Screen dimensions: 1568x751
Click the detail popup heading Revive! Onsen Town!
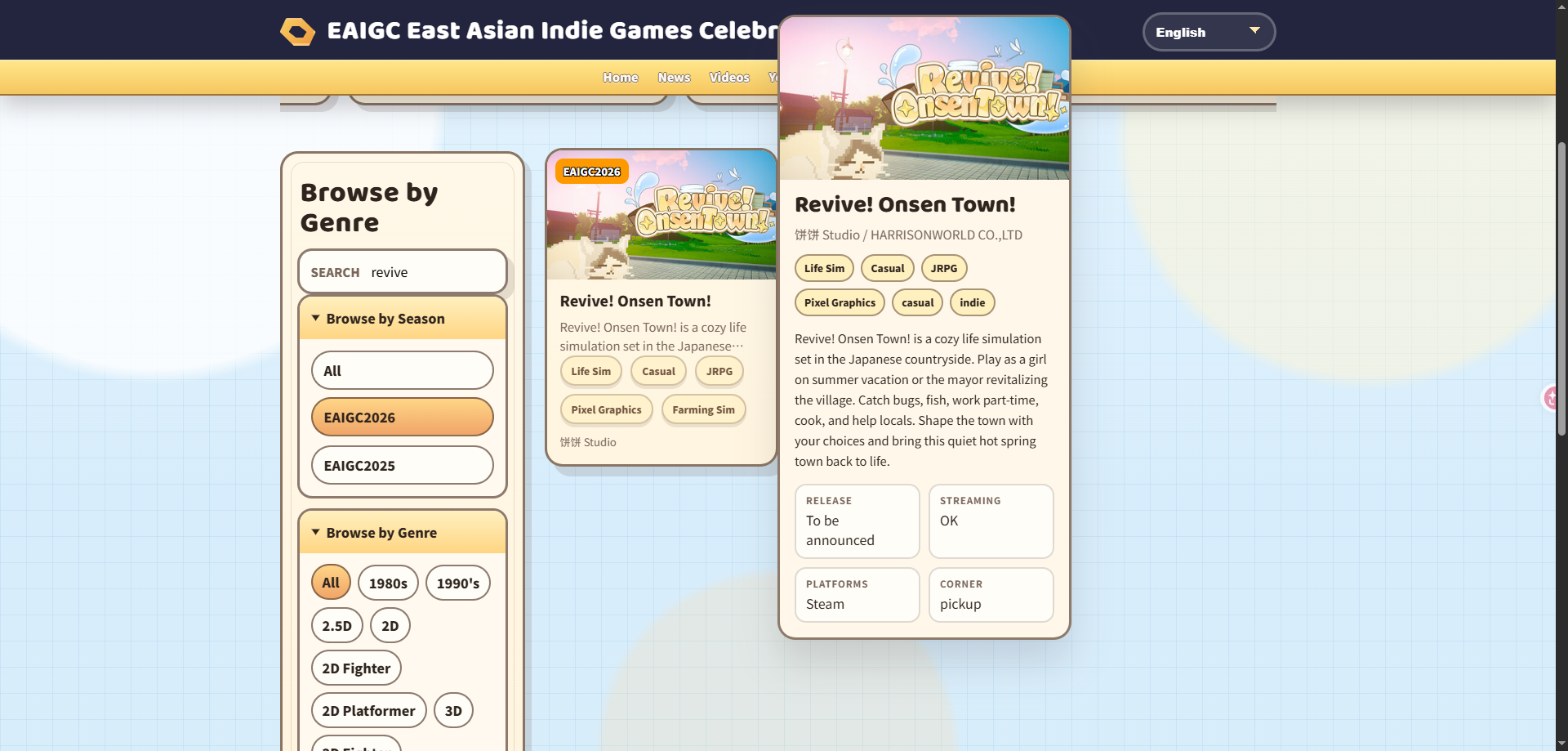[x=905, y=204]
